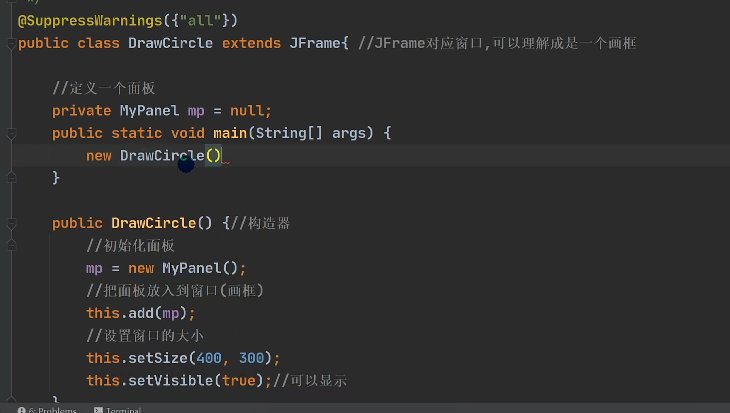Click 'true' argument in setVisible
The image size is (730, 413).
click(238, 380)
